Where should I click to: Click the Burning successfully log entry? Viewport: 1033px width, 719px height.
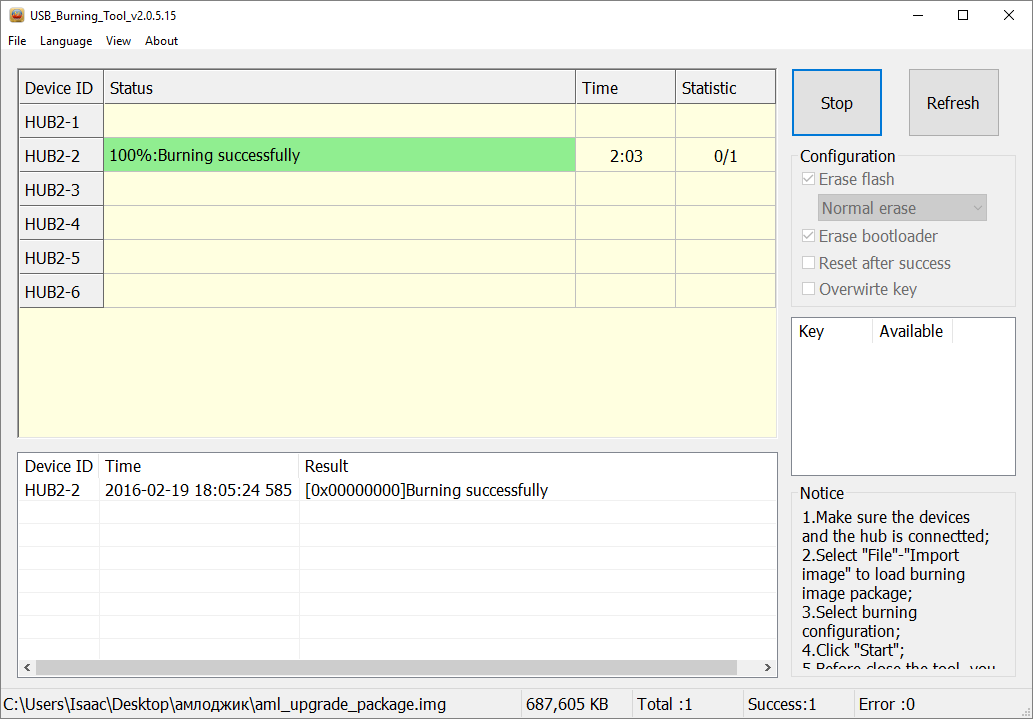[420, 490]
